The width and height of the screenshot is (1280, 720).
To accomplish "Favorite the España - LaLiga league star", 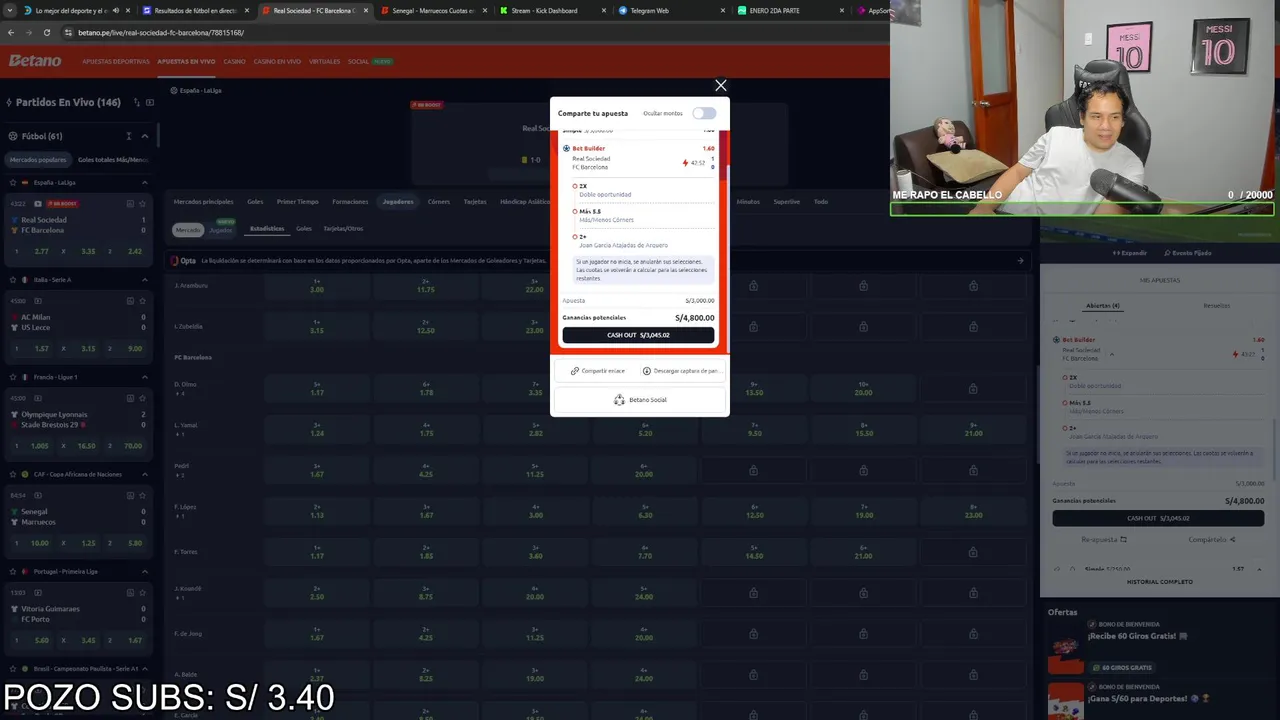I will [12, 183].
